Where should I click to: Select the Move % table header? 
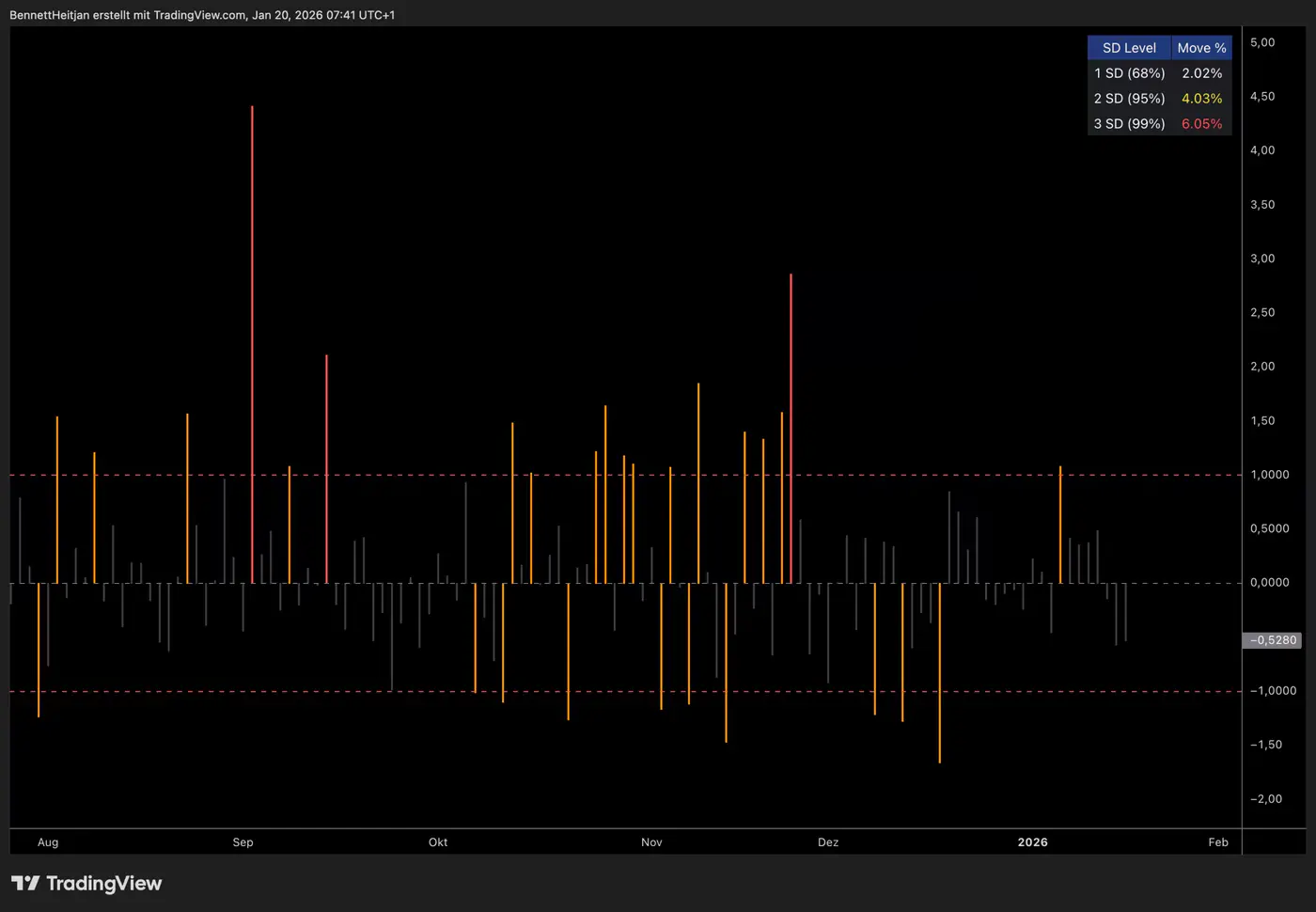[1201, 48]
